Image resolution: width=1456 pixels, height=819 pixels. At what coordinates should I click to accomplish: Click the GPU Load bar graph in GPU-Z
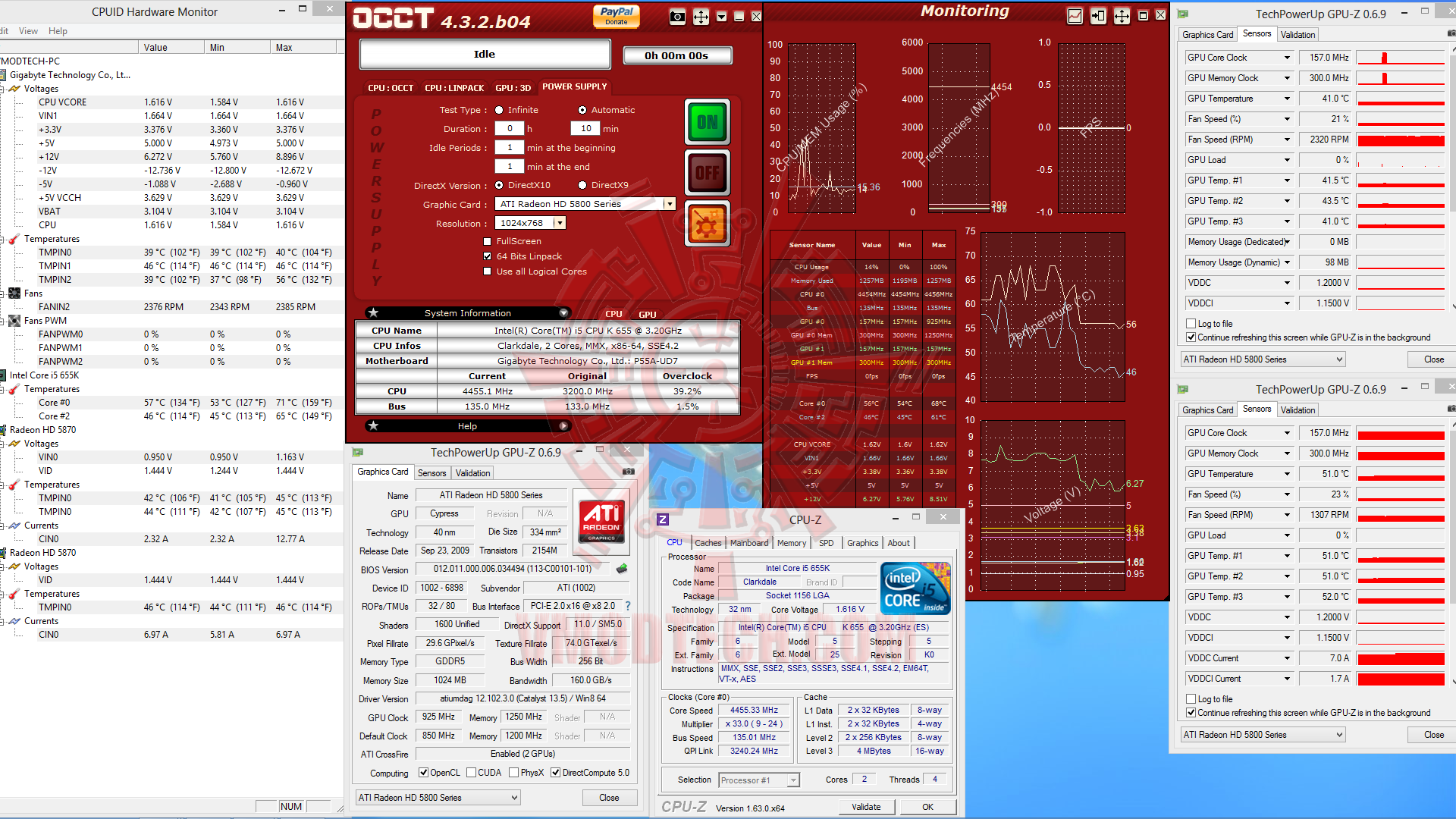point(1399,159)
